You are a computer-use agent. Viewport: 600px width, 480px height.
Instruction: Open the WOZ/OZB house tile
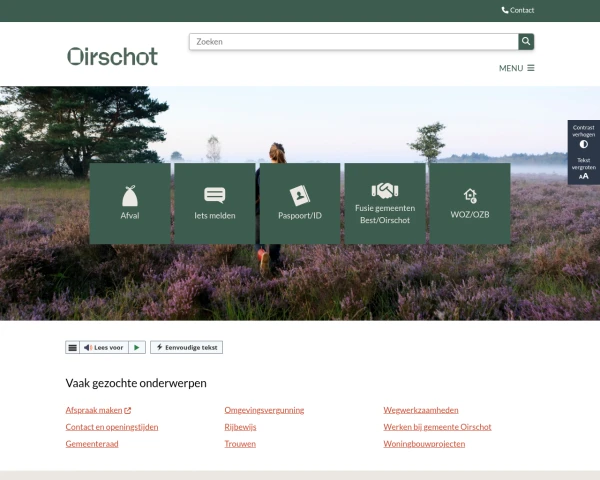tap(470, 203)
